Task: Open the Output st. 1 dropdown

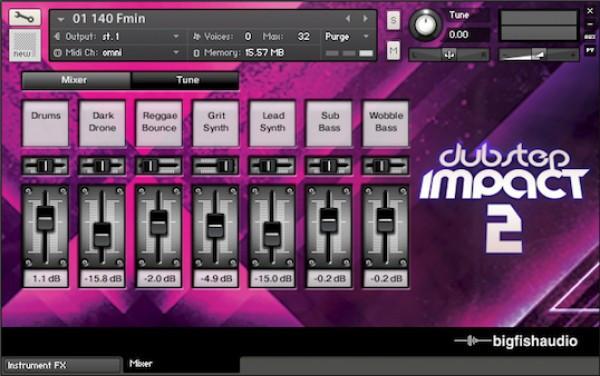Action: click(x=176, y=37)
